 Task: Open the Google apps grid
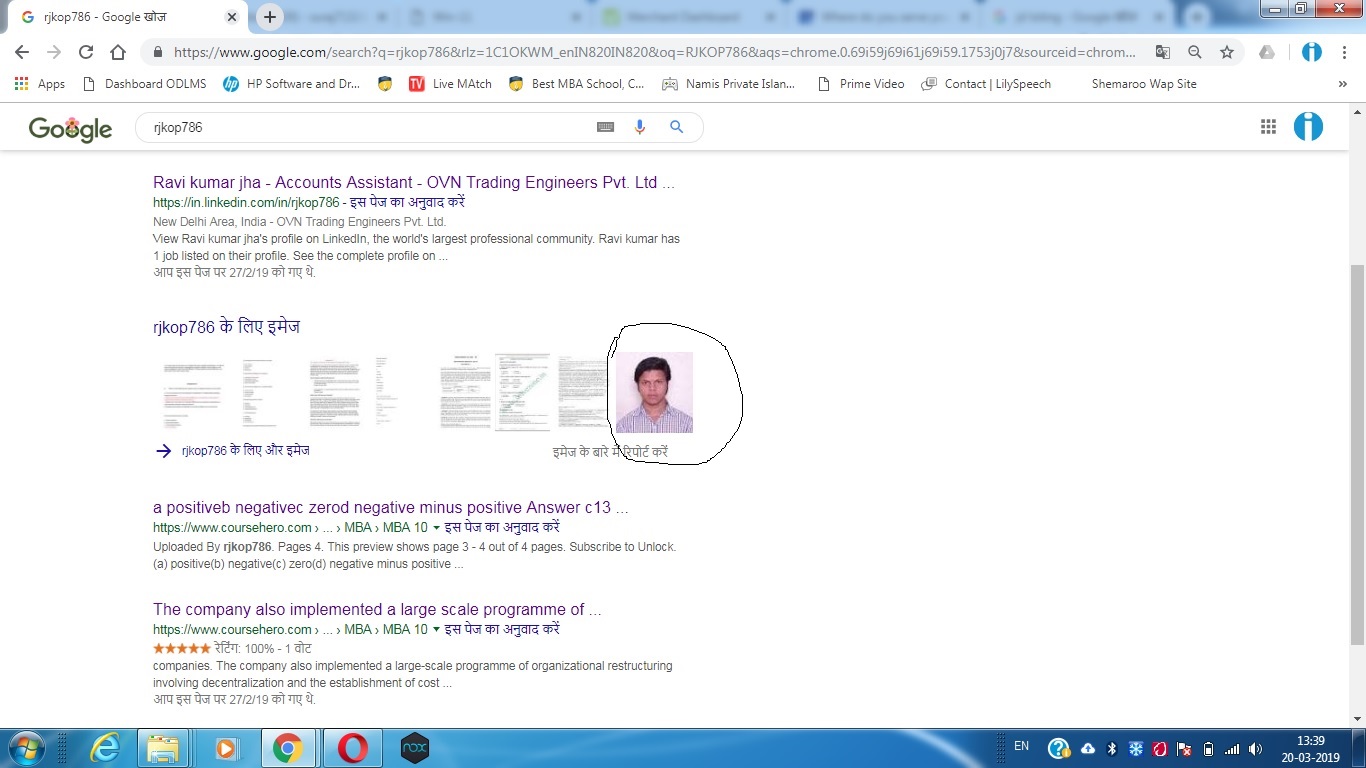point(1268,126)
